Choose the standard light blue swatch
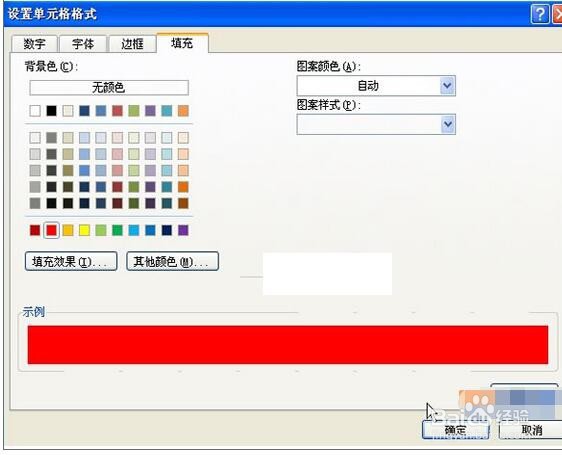Image resolution: width=562 pixels, height=455 pixels. 134,230
